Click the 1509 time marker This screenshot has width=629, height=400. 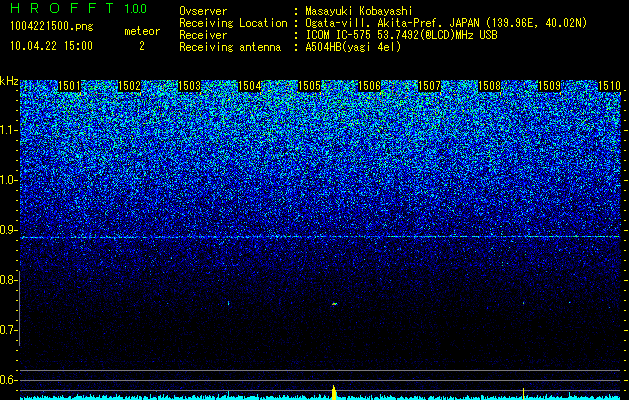click(549, 86)
